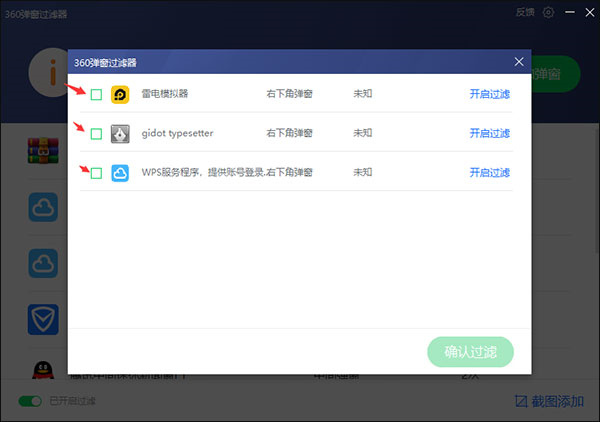Viewport: 600px width, 422px height.
Task: Enable 开启过滤 for gidot typesetter
Action: click(490, 134)
